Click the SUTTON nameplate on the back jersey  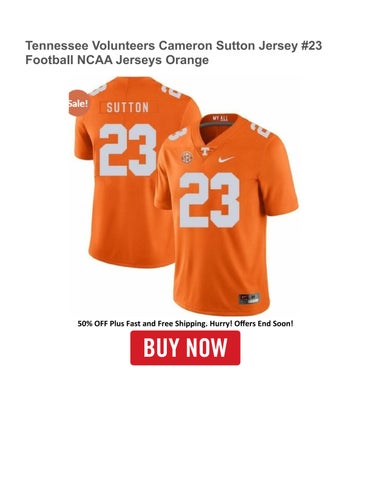pos(127,108)
